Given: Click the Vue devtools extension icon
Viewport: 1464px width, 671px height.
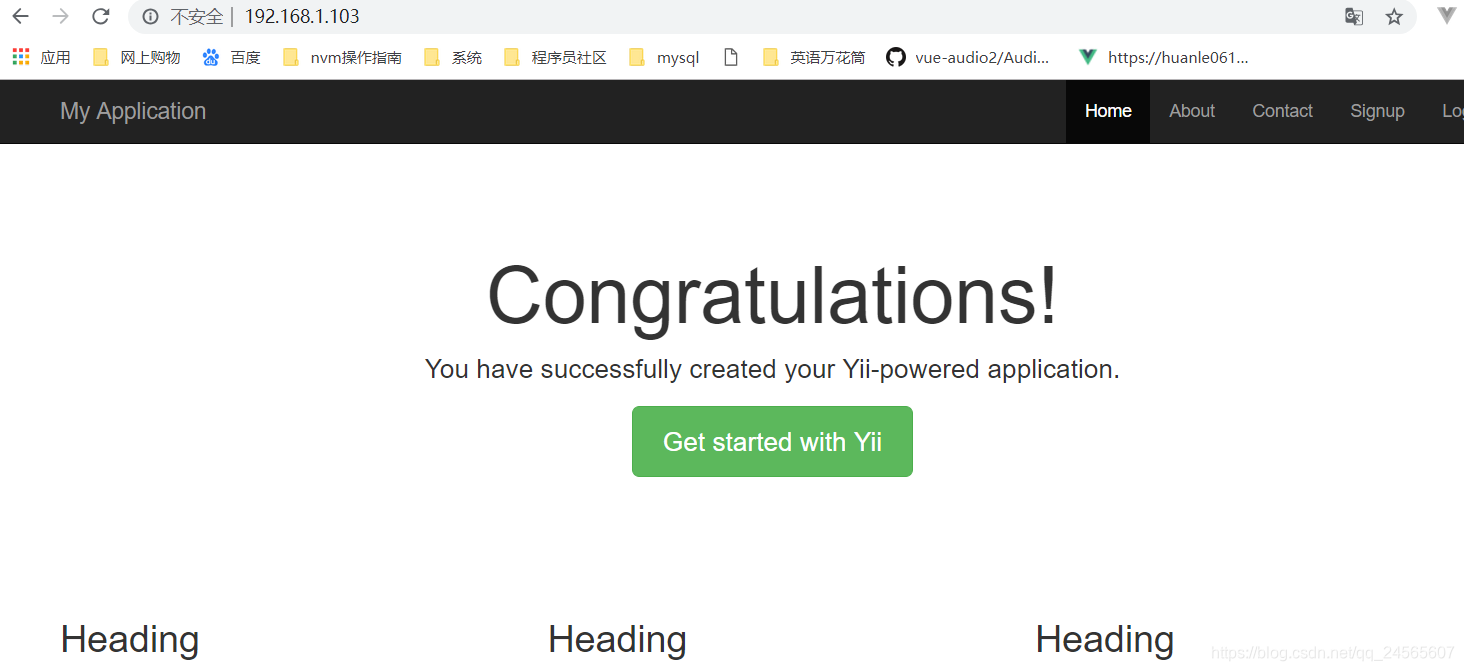Looking at the screenshot, I should click(1446, 16).
